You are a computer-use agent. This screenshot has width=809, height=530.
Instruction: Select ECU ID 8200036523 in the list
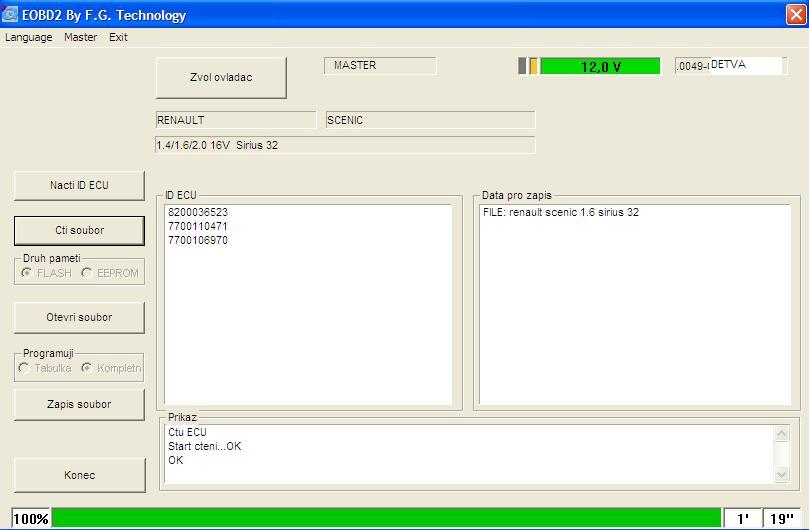(x=198, y=212)
